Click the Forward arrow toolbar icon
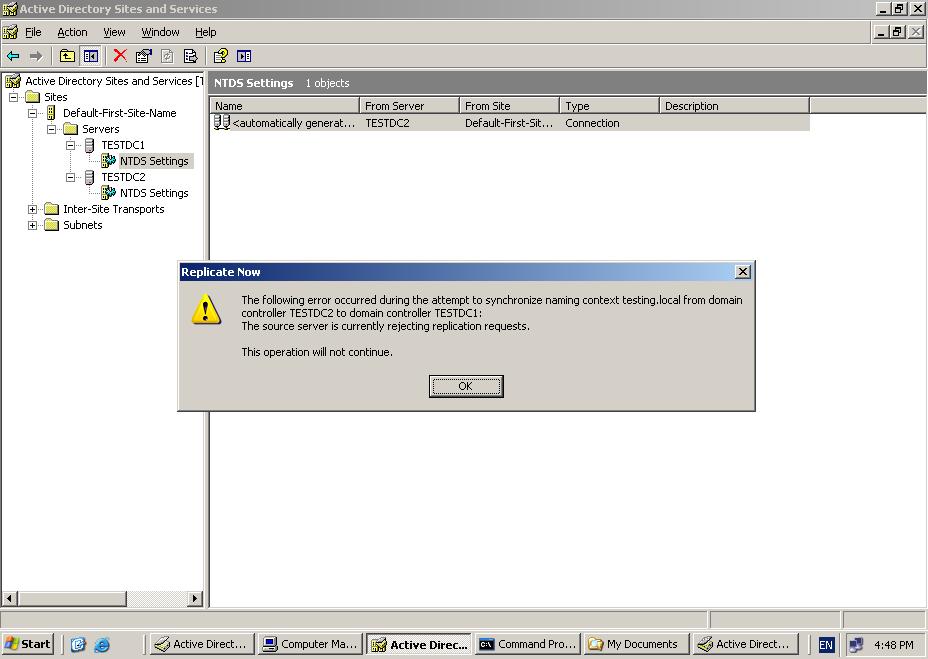 click(36, 56)
